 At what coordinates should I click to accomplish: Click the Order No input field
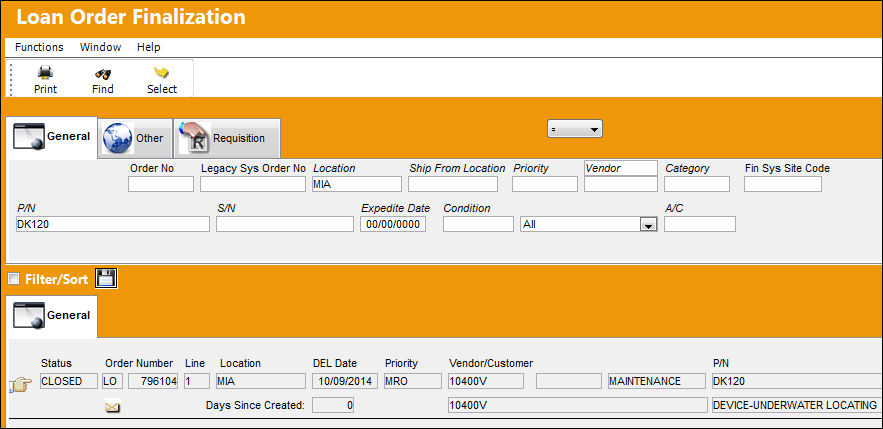coord(160,184)
